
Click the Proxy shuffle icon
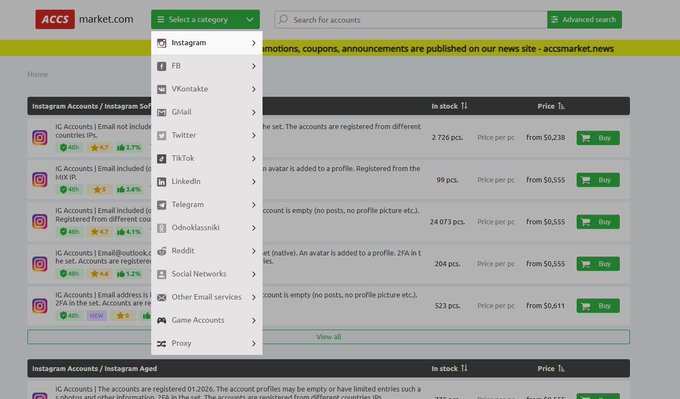click(x=161, y=343)
